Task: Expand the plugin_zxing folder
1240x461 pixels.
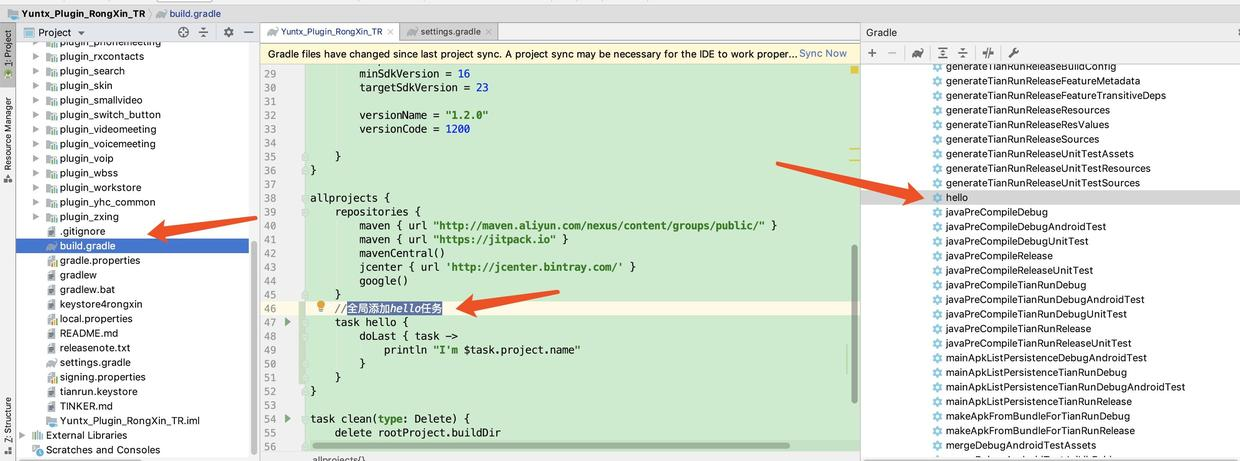Action: point(36,217)
